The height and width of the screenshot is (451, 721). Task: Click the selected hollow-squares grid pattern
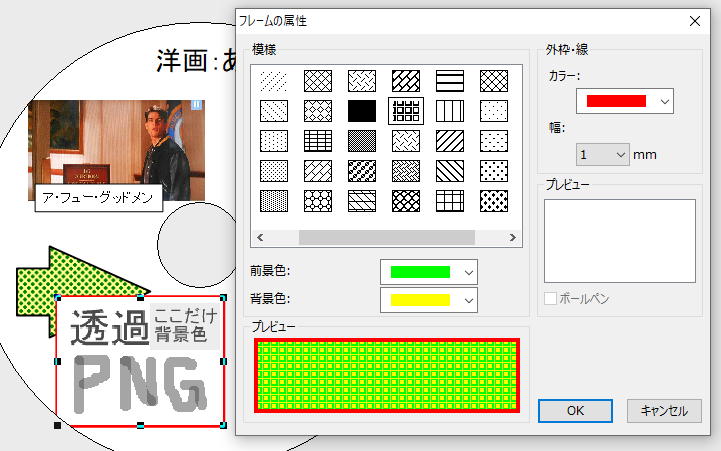(x=406, y=111)
